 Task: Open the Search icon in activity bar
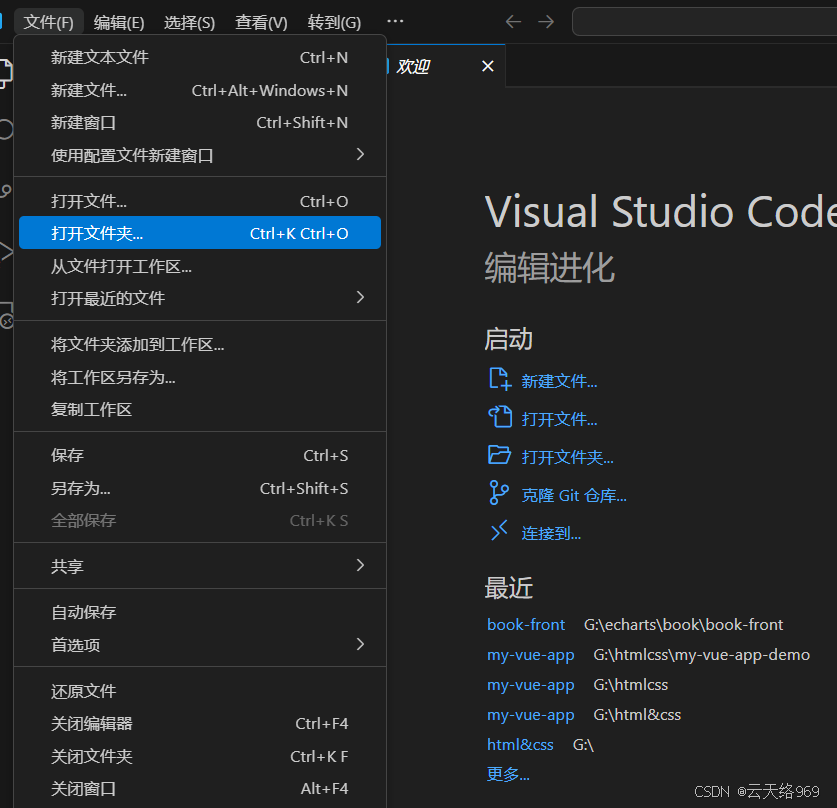coord(5,129)
